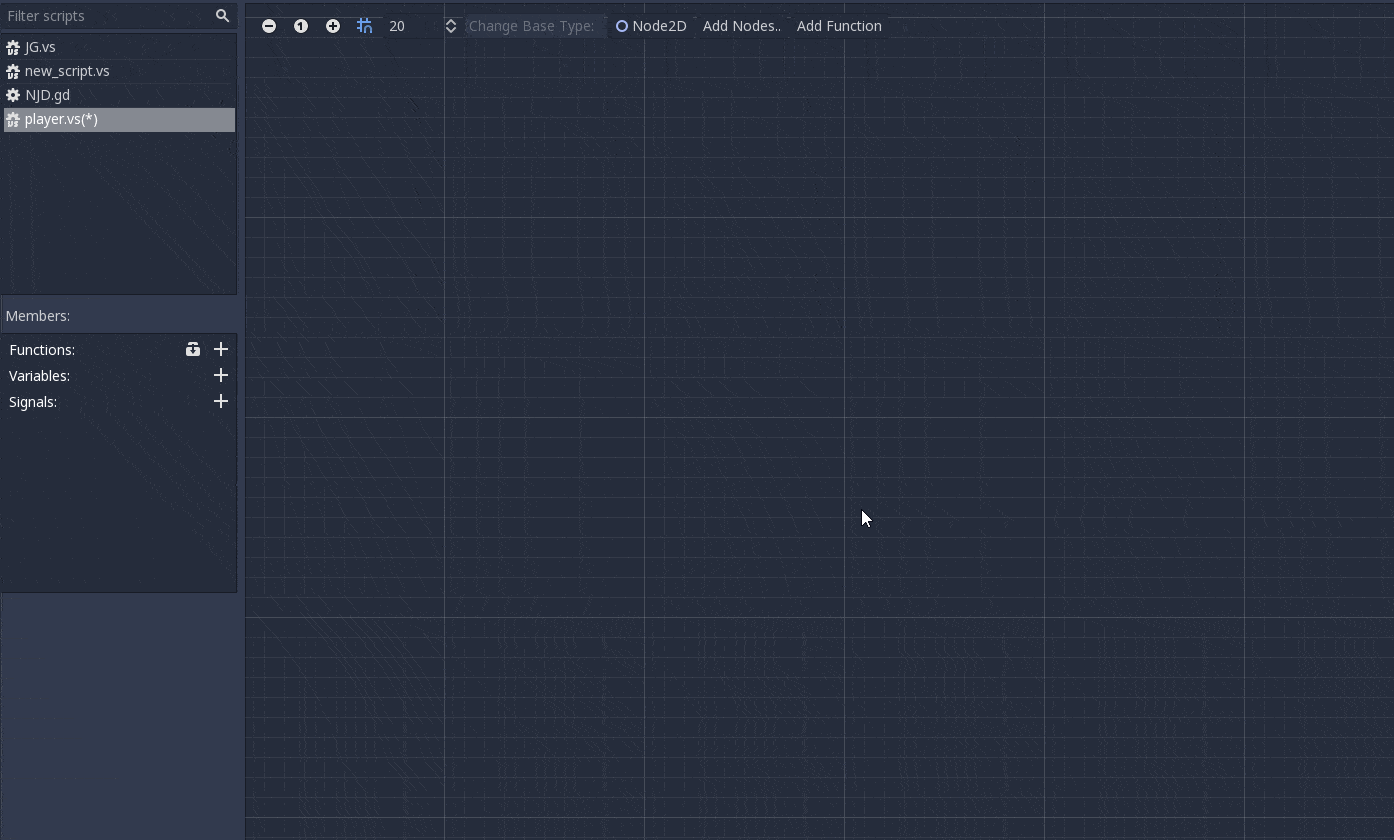1394x840 pixels.
Task: Click the zoom in plus icon
Action: point(333,26)
